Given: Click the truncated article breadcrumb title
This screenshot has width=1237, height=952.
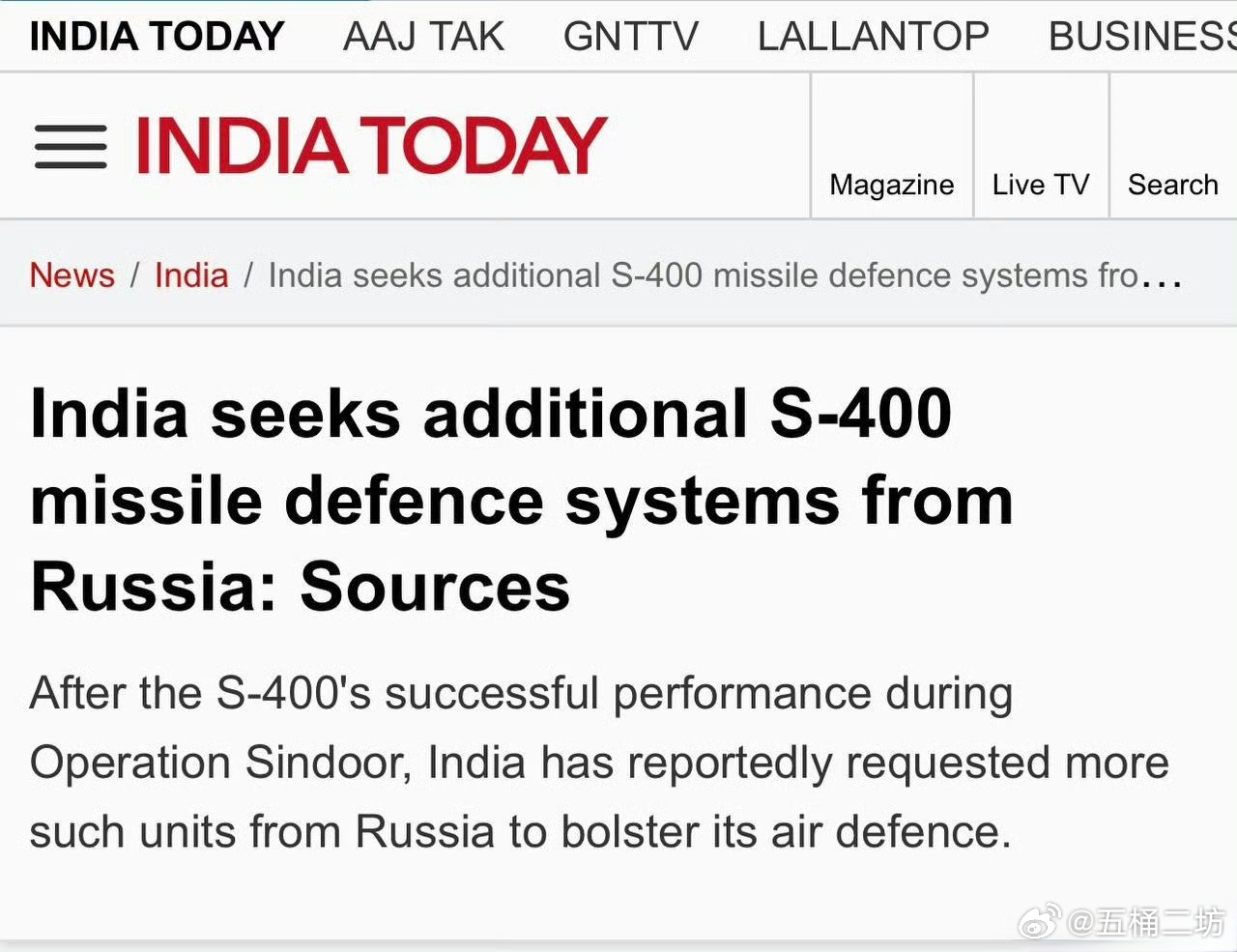Looking at the screenshot, I should point(703,276).
